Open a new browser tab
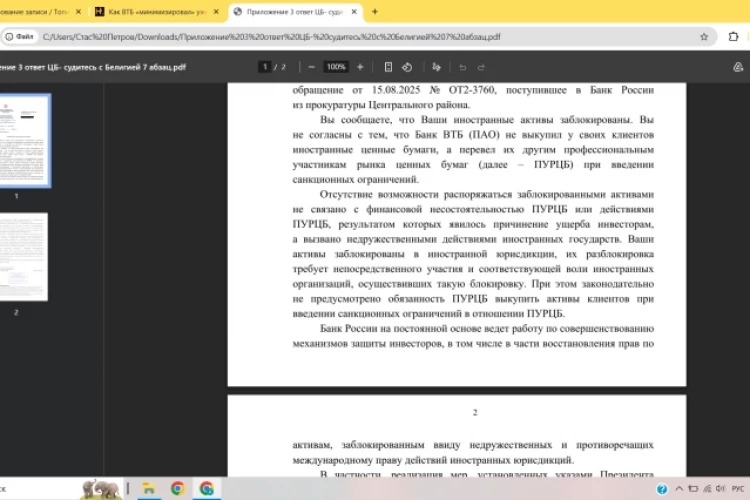This screenshot has height=500, width=750. [375, 11]
